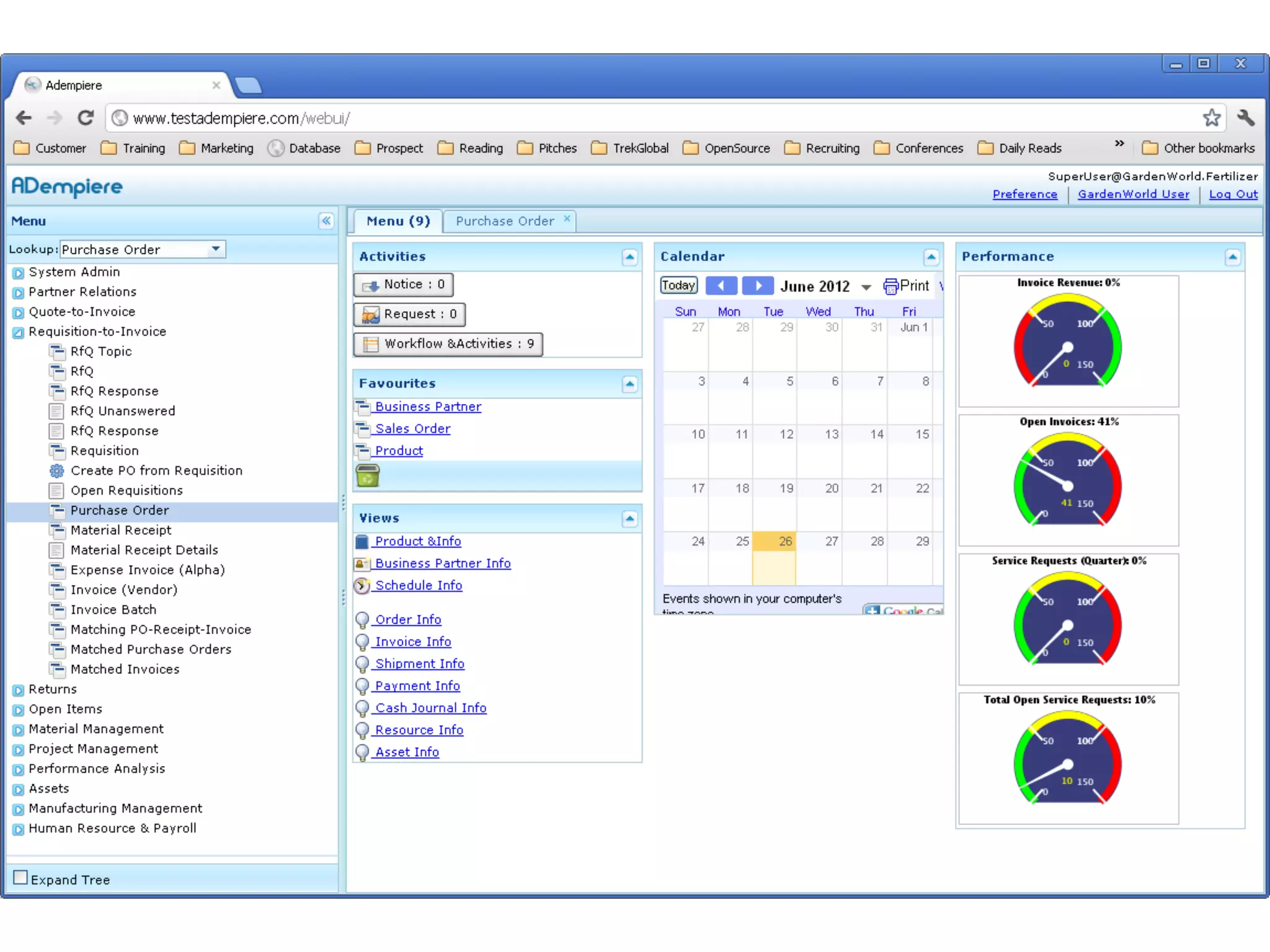Click the window icon beside Matched Invoices

pyautogui.click(x=56, y=669)
